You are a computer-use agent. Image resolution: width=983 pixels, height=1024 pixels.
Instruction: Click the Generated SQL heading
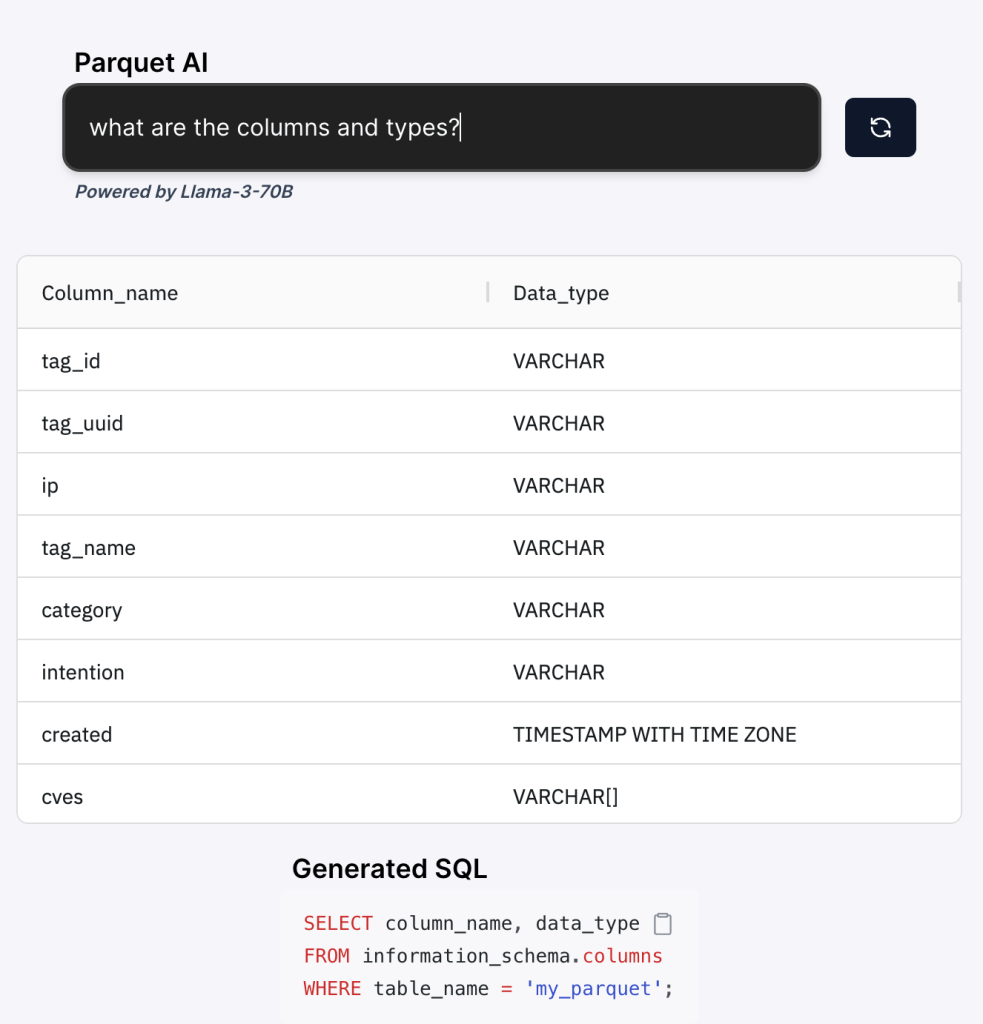[x=389, y=869]
